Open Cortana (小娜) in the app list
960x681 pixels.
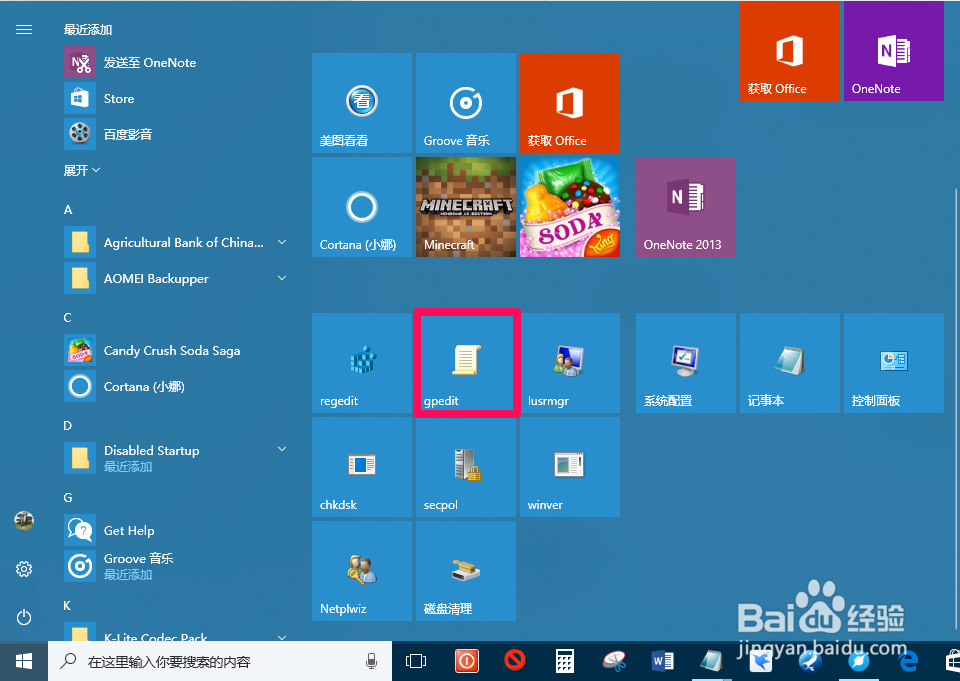click(178, 386)
